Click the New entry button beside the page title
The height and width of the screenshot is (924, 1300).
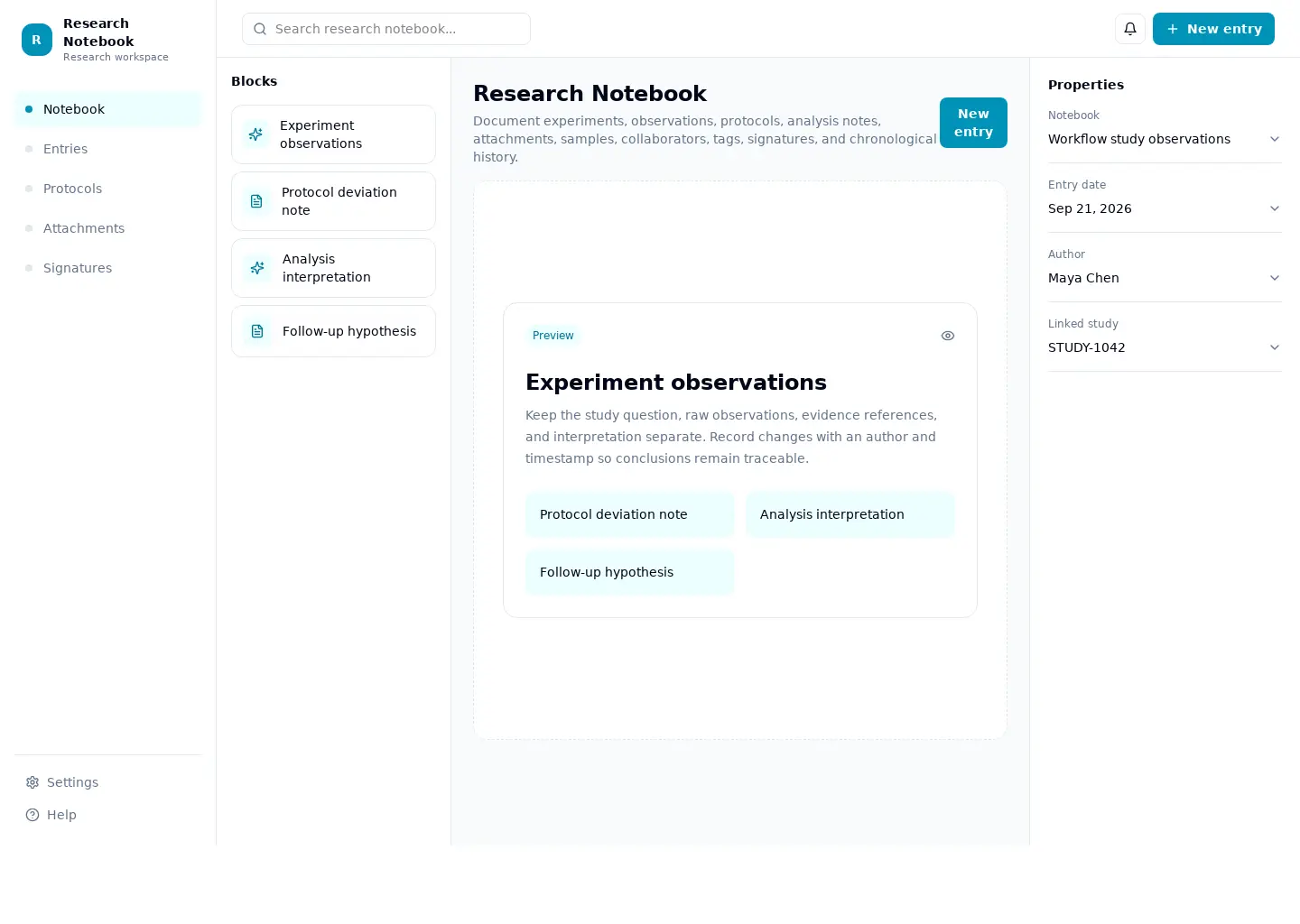[x=973, y=123]
